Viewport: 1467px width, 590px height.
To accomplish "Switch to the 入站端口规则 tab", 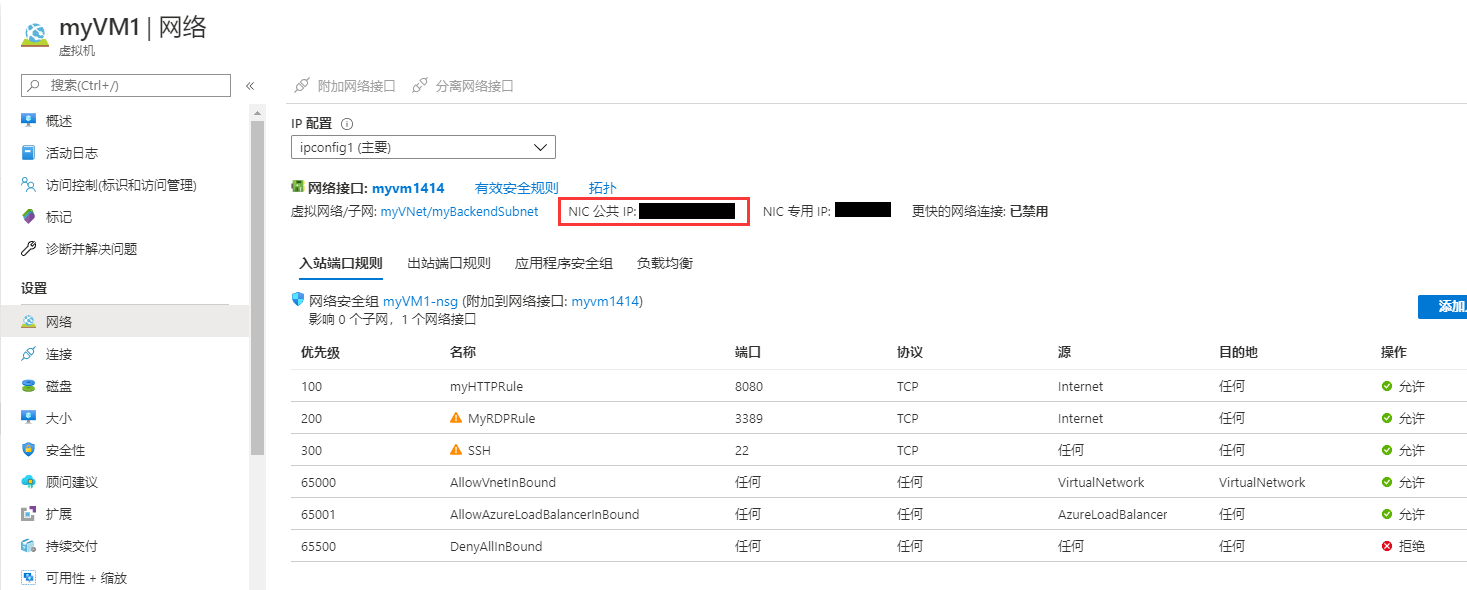I will 341,263.
